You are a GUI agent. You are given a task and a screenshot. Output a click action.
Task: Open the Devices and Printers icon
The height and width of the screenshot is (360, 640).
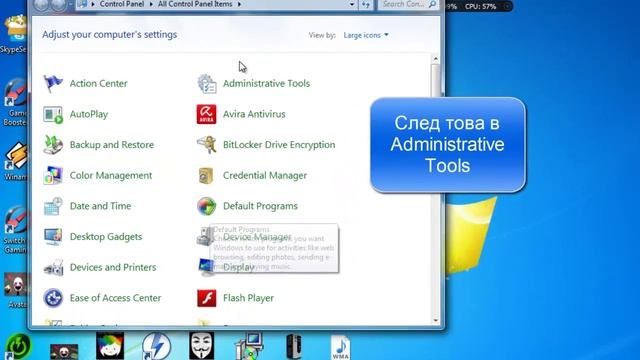coord(53,267)
